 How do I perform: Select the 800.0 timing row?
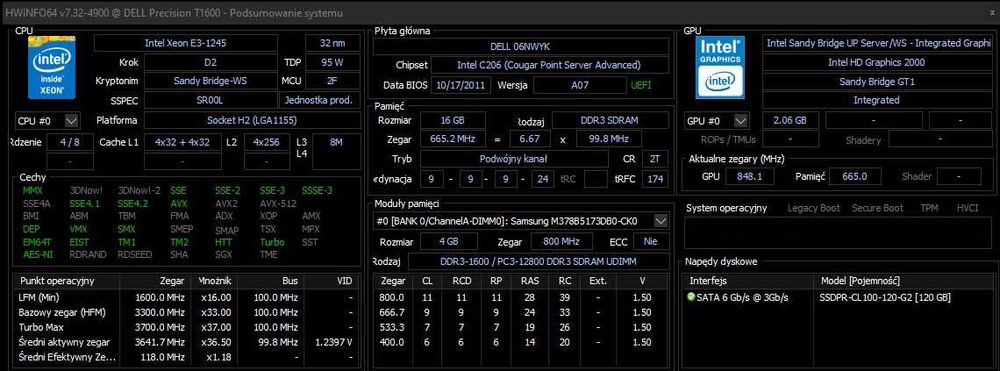(x=521, y=297)
